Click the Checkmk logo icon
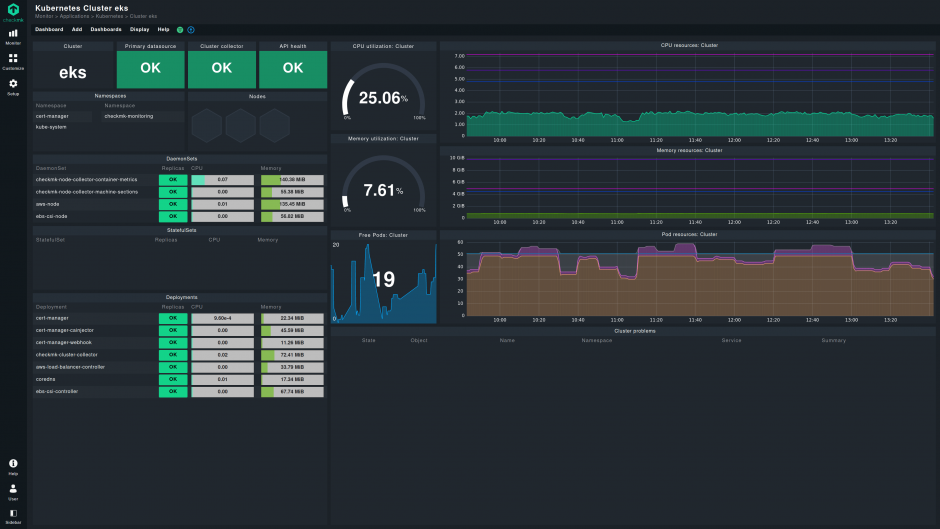 pyautogui.click(x=13, y=10)
